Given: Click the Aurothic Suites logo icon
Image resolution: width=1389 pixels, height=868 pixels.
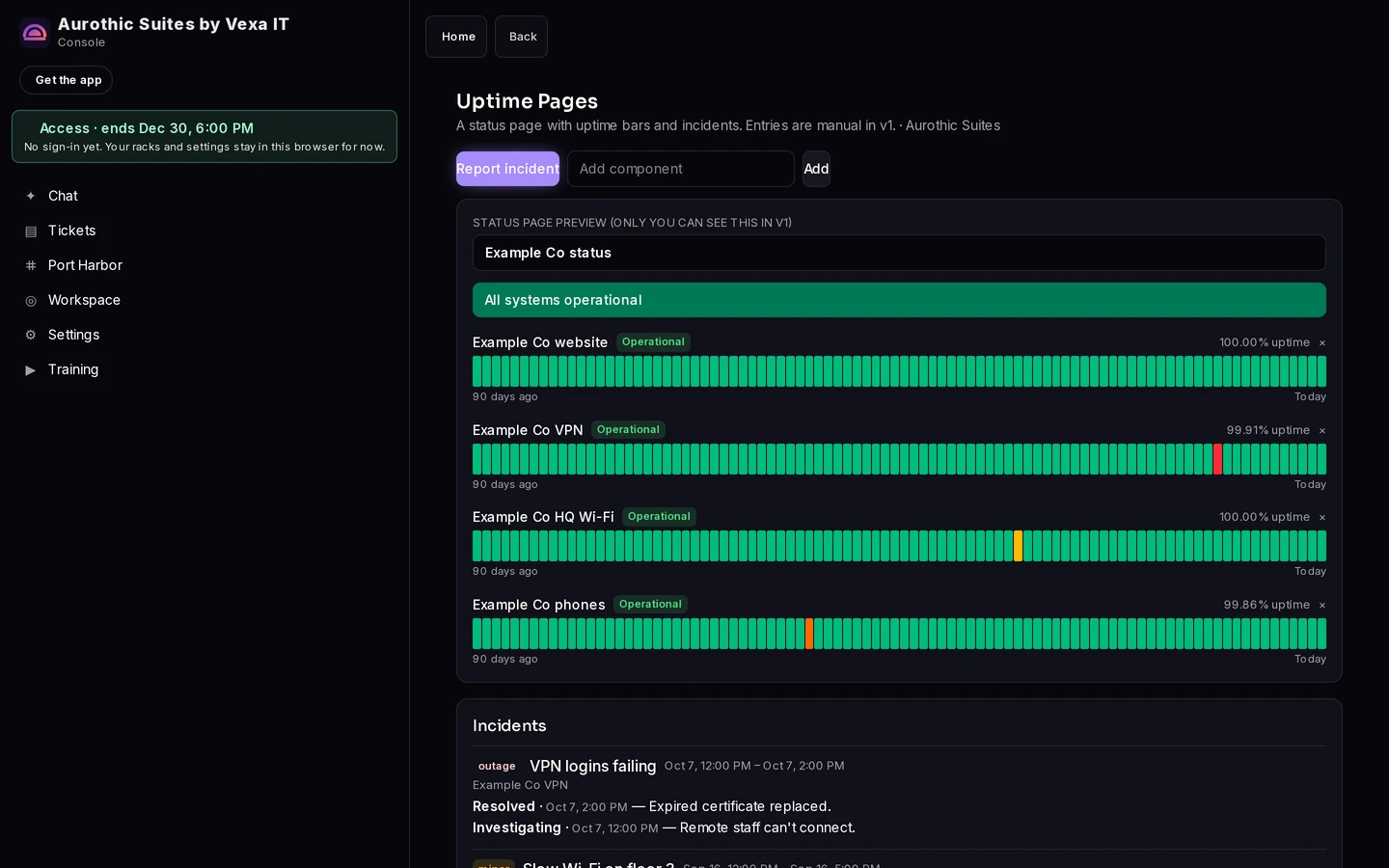Looking at the screenshot, I should click(x=35, y=33).
